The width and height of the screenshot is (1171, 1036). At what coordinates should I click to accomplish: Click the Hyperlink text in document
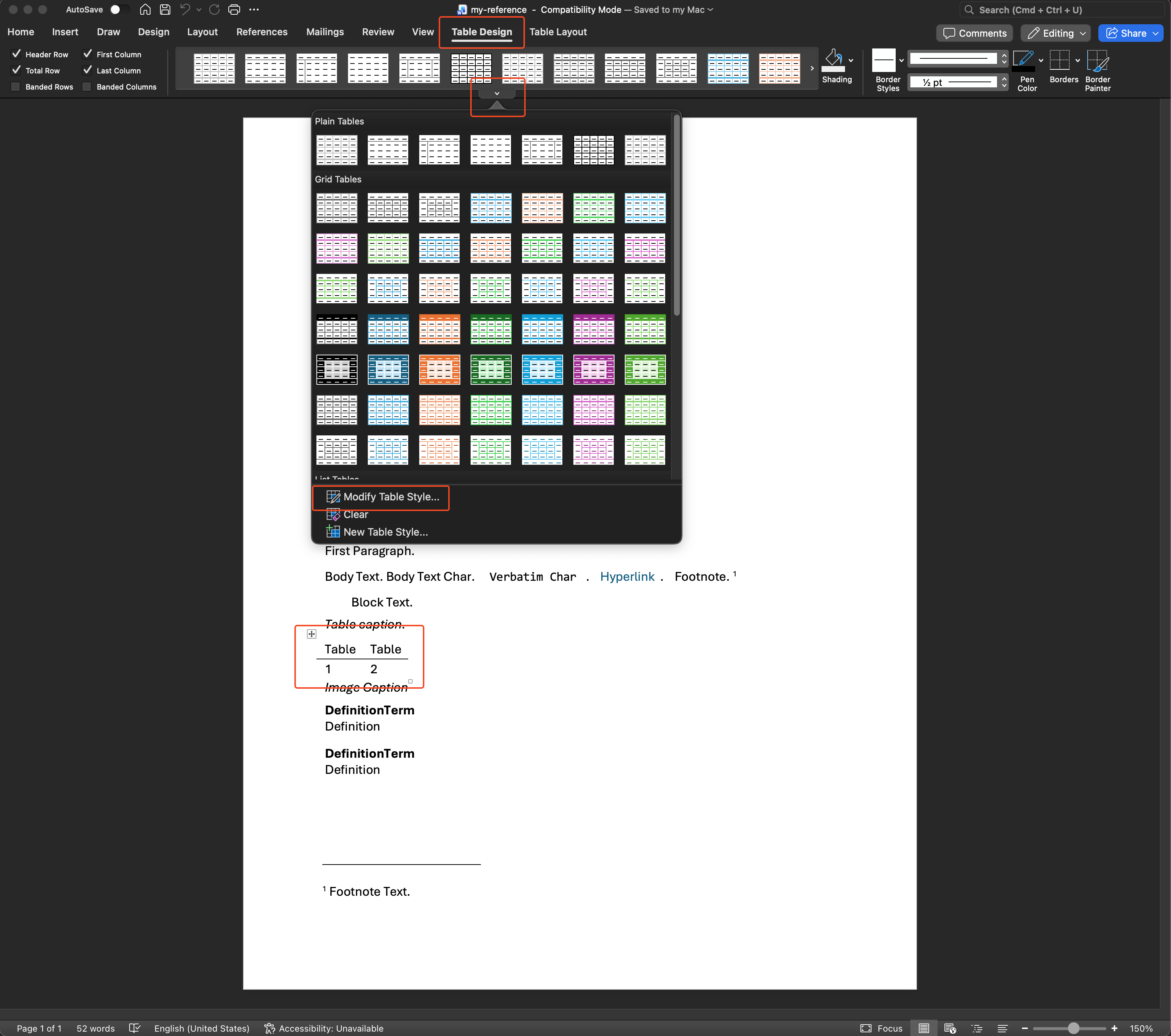pyautogui.click(x=627, y=576)
